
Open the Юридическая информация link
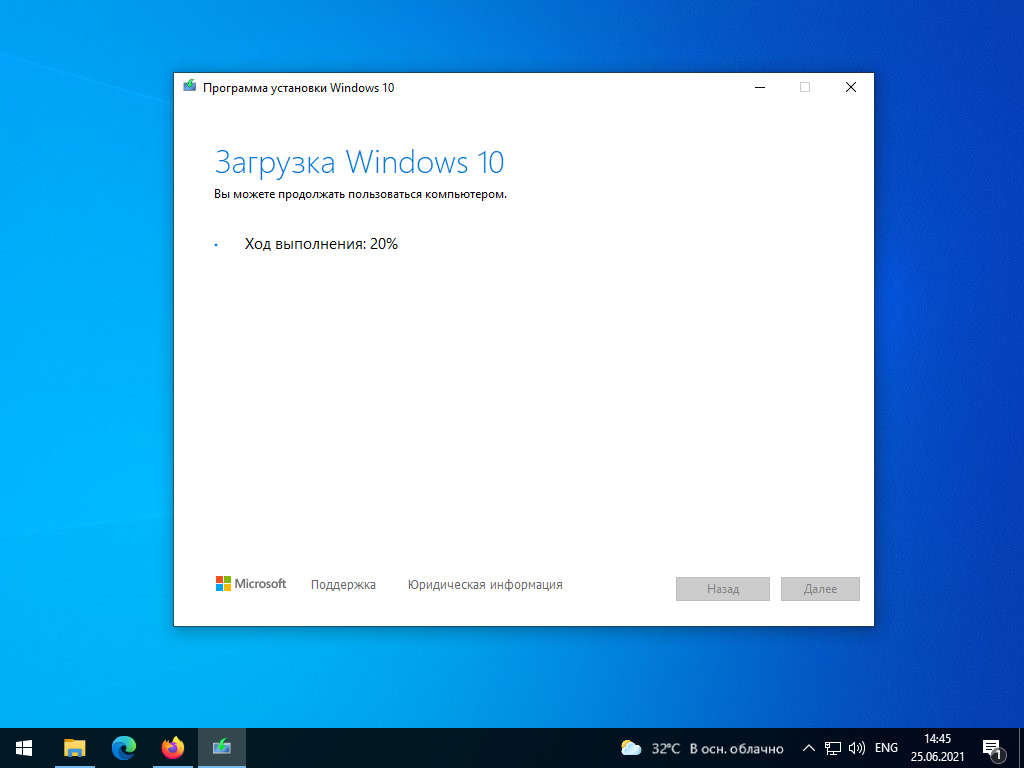485,584
